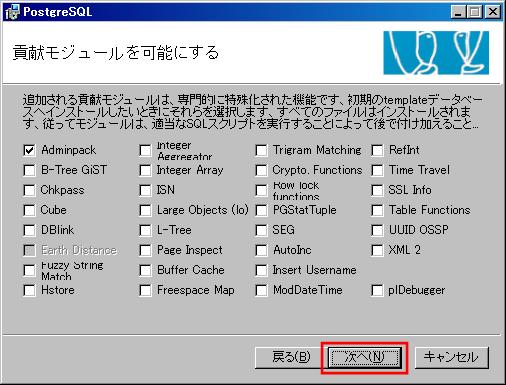
Task: Enable the ISN module checkbox
Action: [145, 190]
